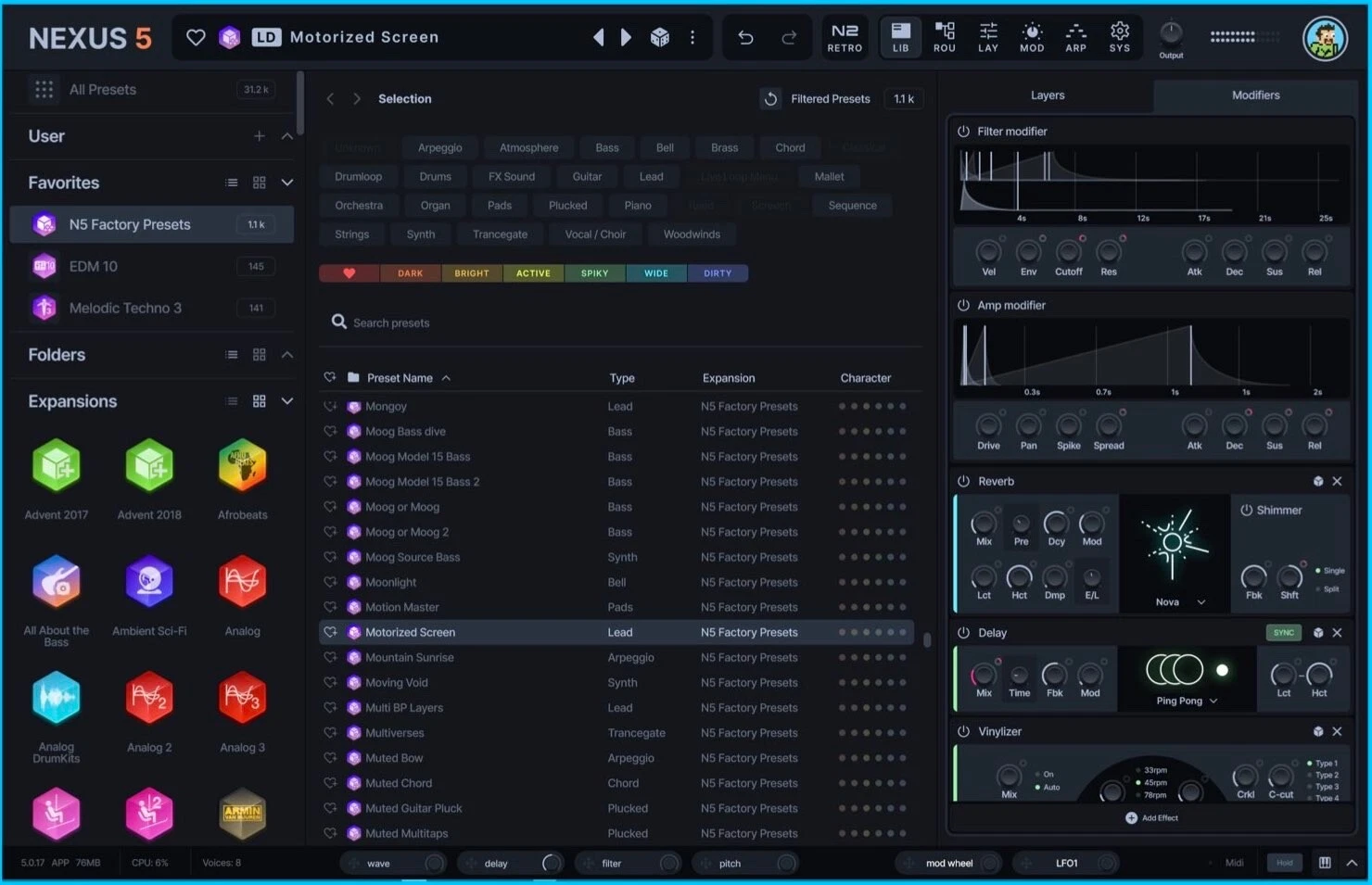Go back in selection with left chevron
Viewport: 1372px width, 885px height.
(330, 98)
